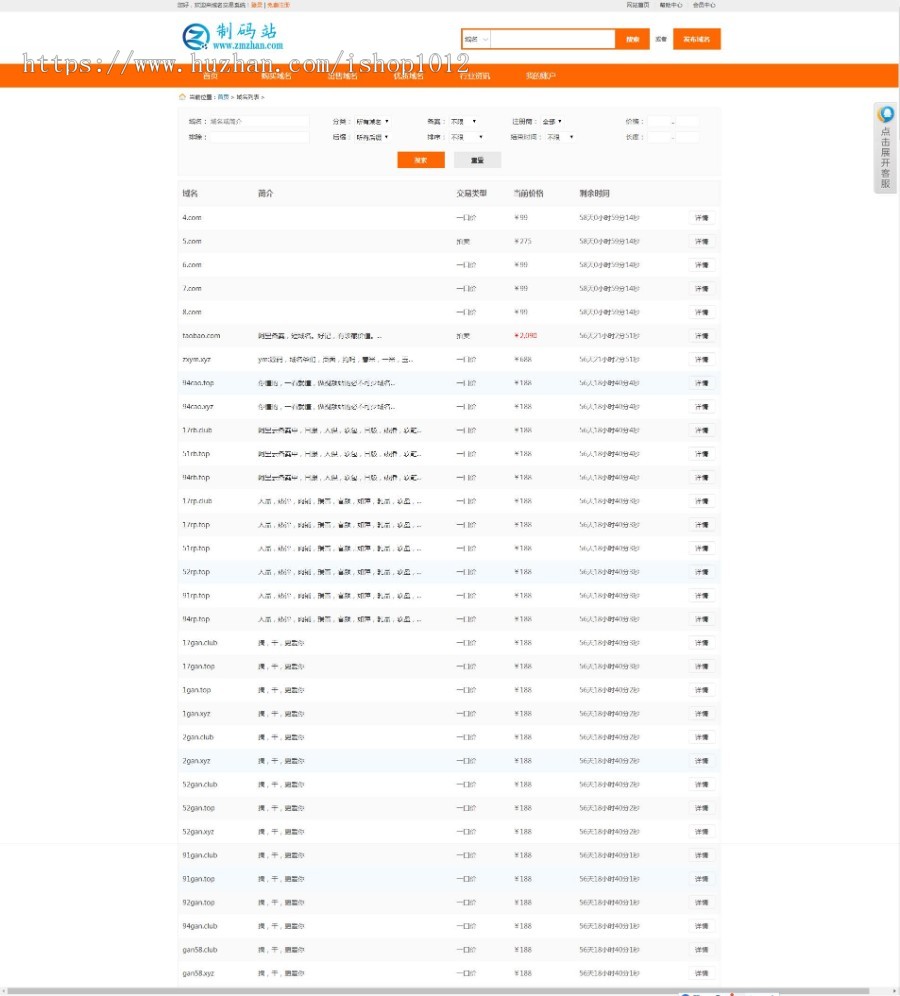This screenshot has width=900, height=996.
Task: Open the 购买域名 navigation tab
Action: (276, 76)
